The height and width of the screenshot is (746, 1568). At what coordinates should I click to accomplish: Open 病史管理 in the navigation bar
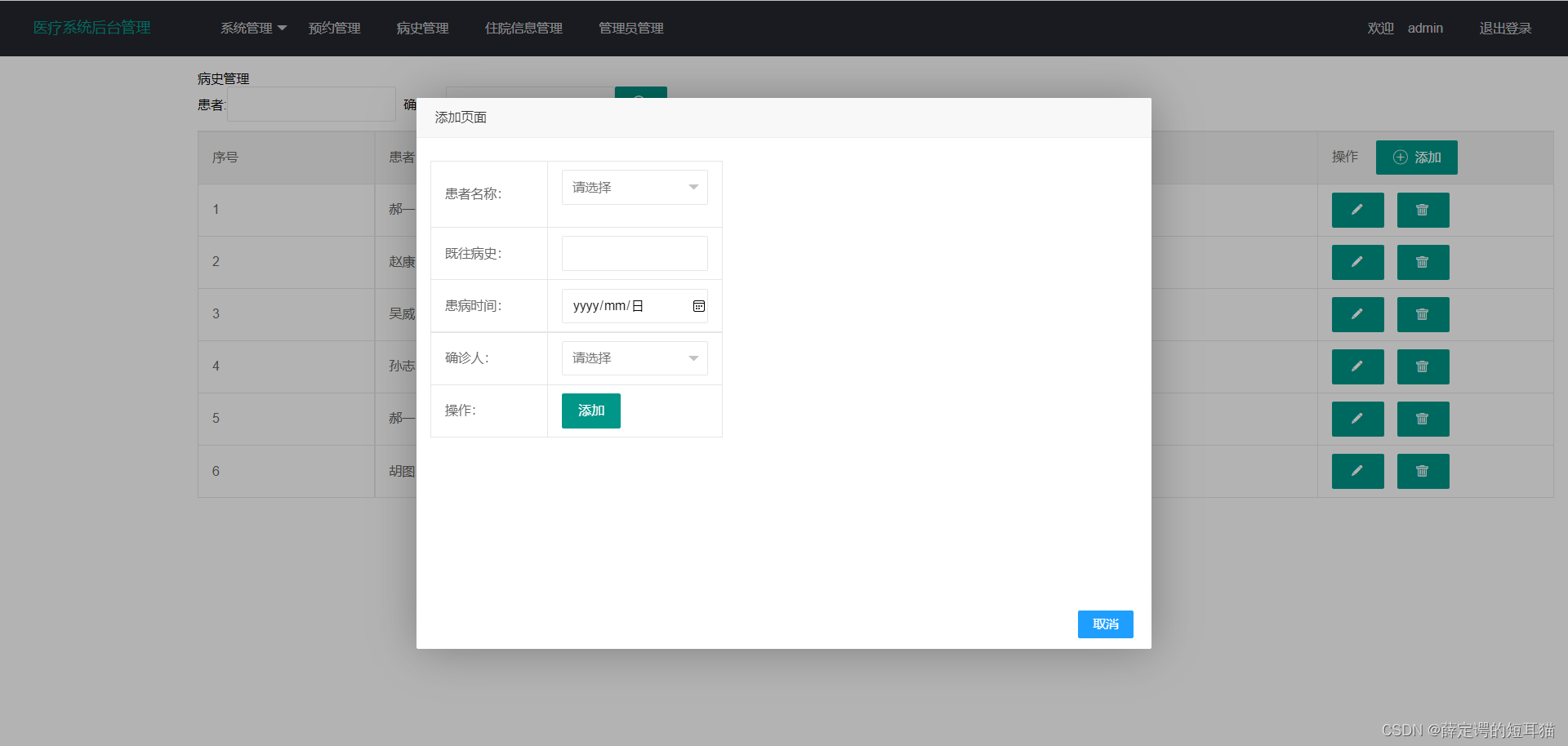coord(423,28)
